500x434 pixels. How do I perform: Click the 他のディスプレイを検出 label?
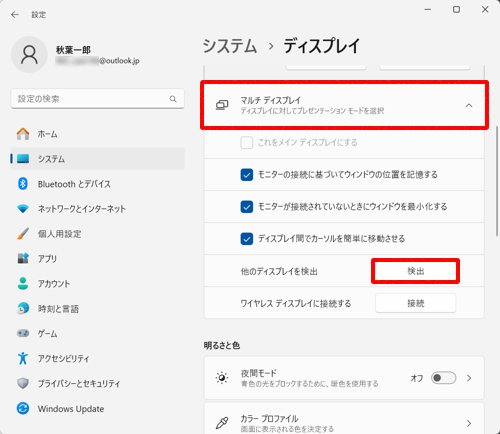click(x=279, y=271)
